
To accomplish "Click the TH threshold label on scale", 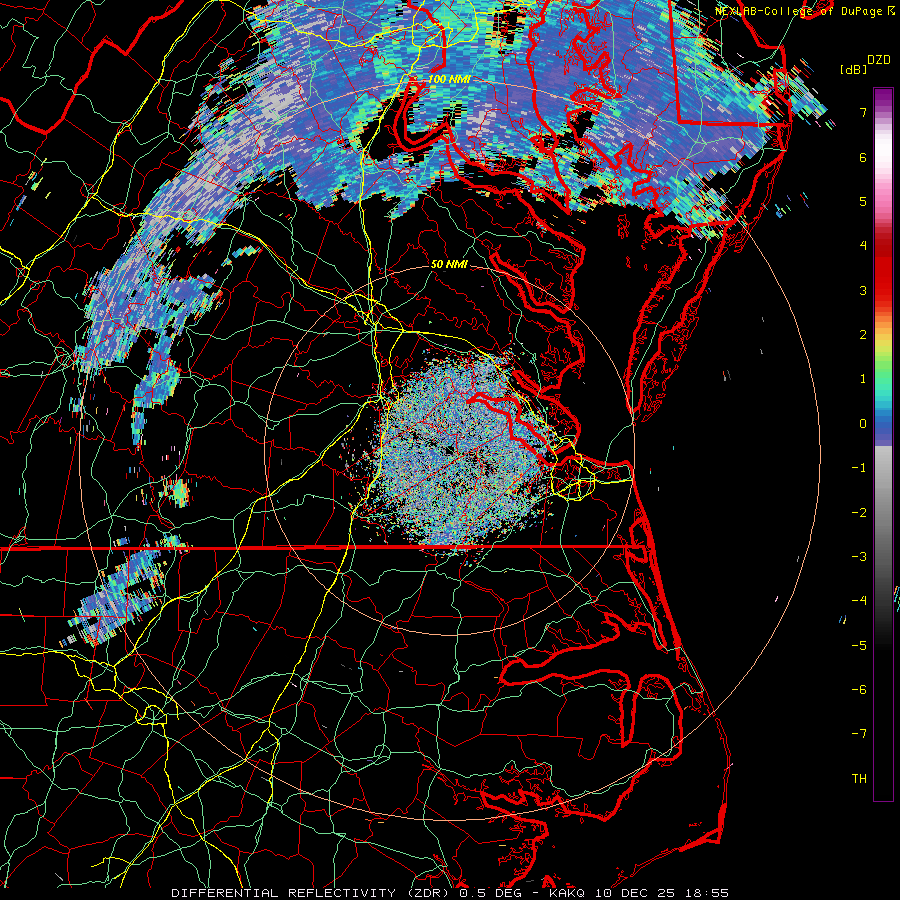I will tap(859, 779).
